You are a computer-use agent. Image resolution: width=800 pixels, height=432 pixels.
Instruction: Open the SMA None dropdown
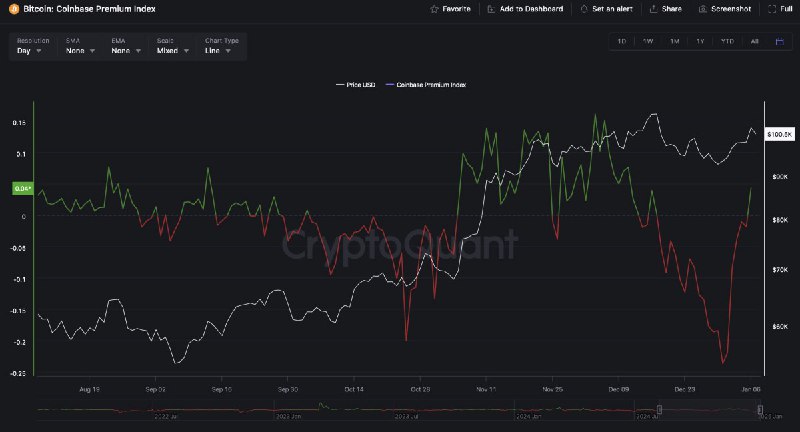[x=81, y=46]
